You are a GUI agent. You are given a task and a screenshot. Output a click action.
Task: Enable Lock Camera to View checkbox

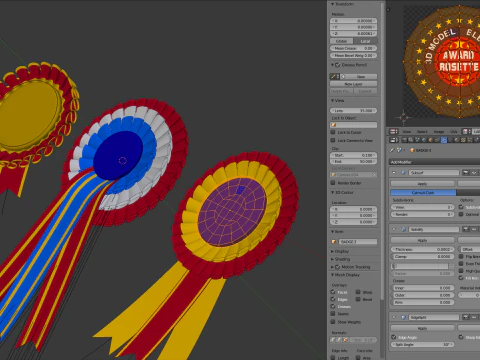coord(333,140)
